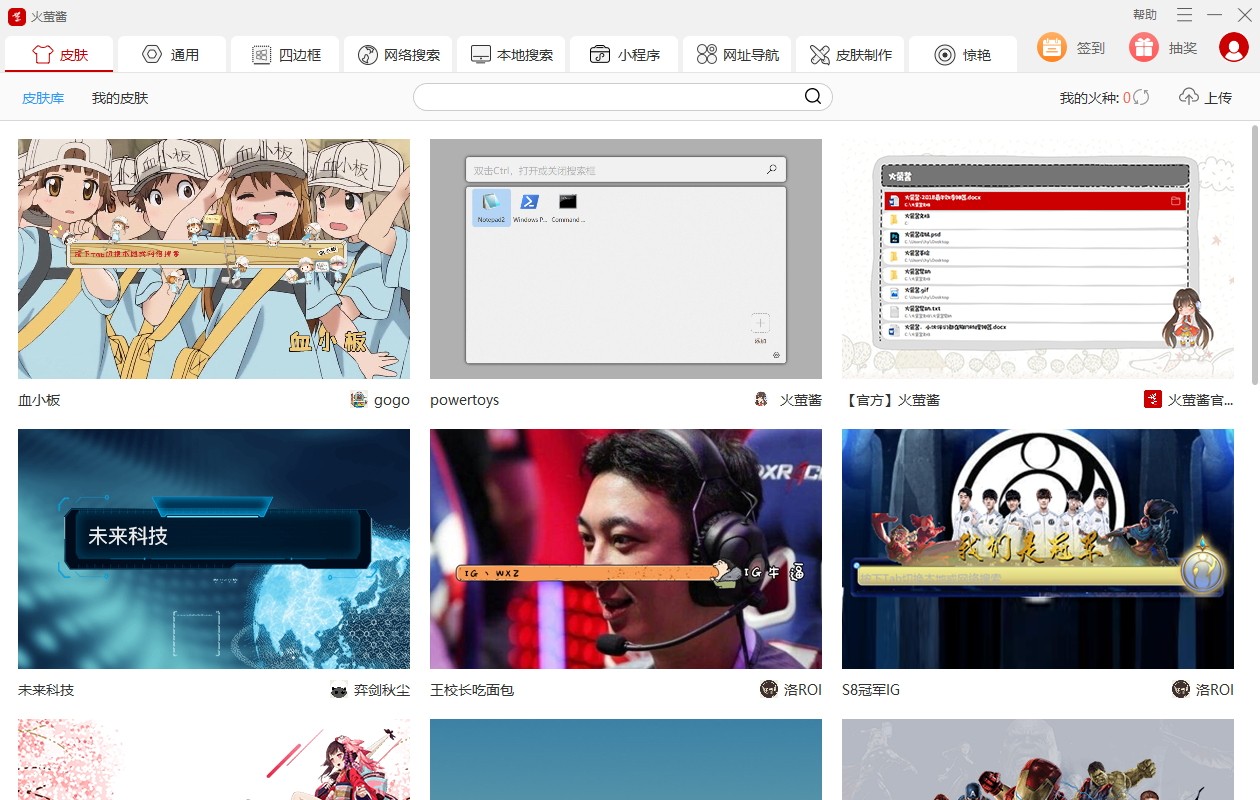Open the 惊艳 tab

[x=963, y=54]
